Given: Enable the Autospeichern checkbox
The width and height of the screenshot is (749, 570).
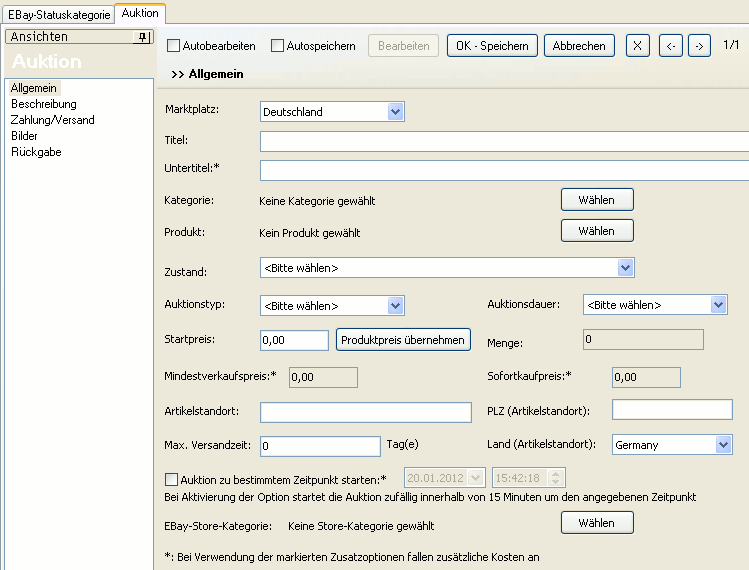Looking at the screenshot, I should [x=277, y=46].
